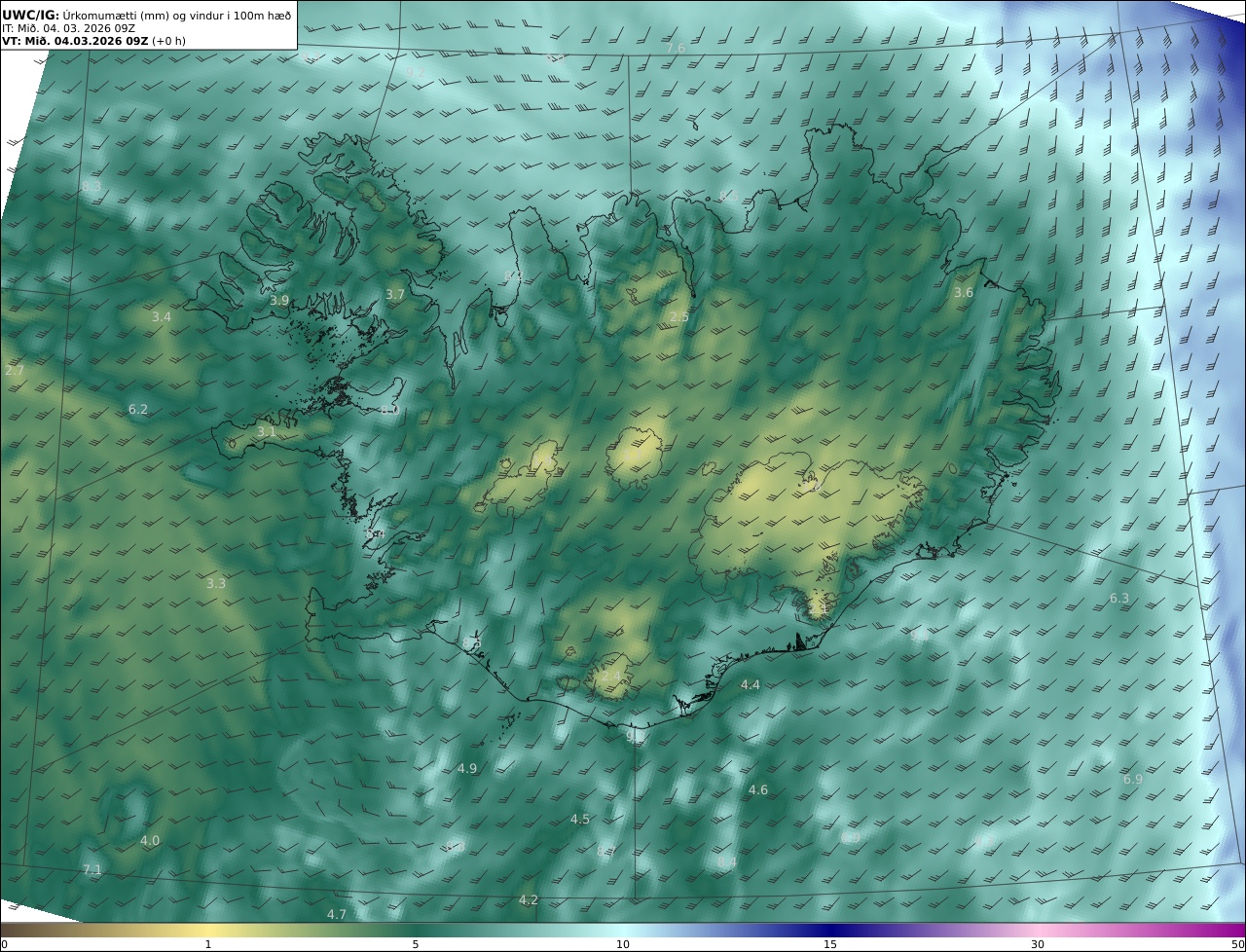Click the 4.2 value near bottom
Image resolution: width=1246 pixels, height=952 pixels.
[529, 900]
